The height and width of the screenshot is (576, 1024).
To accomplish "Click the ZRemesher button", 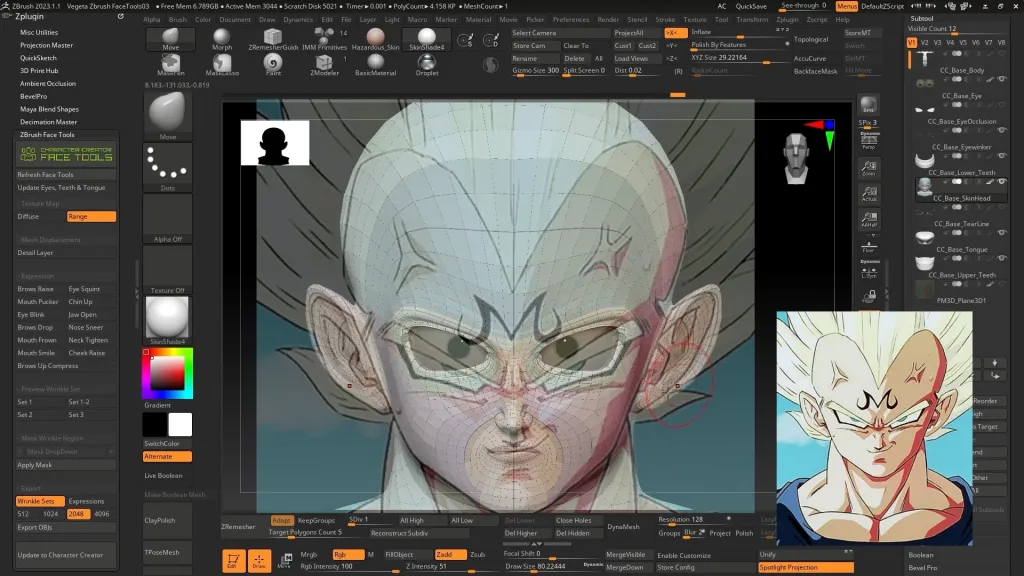I will point(238,526).
